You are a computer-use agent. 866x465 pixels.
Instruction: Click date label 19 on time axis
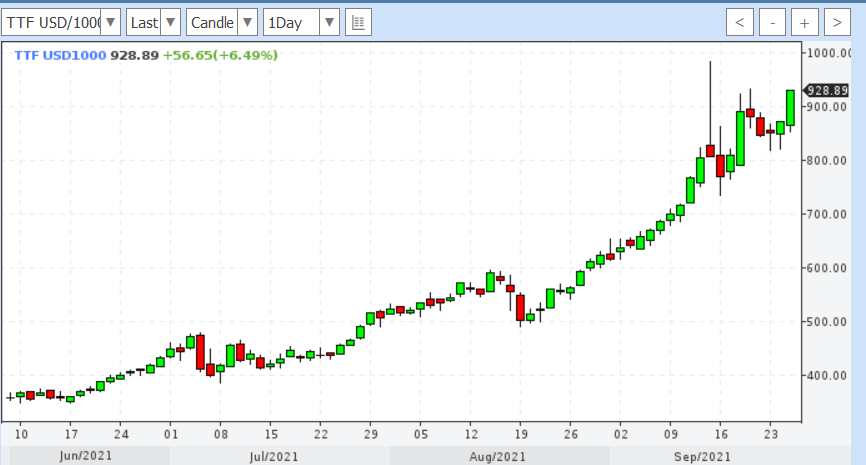[x=521, y=435]
